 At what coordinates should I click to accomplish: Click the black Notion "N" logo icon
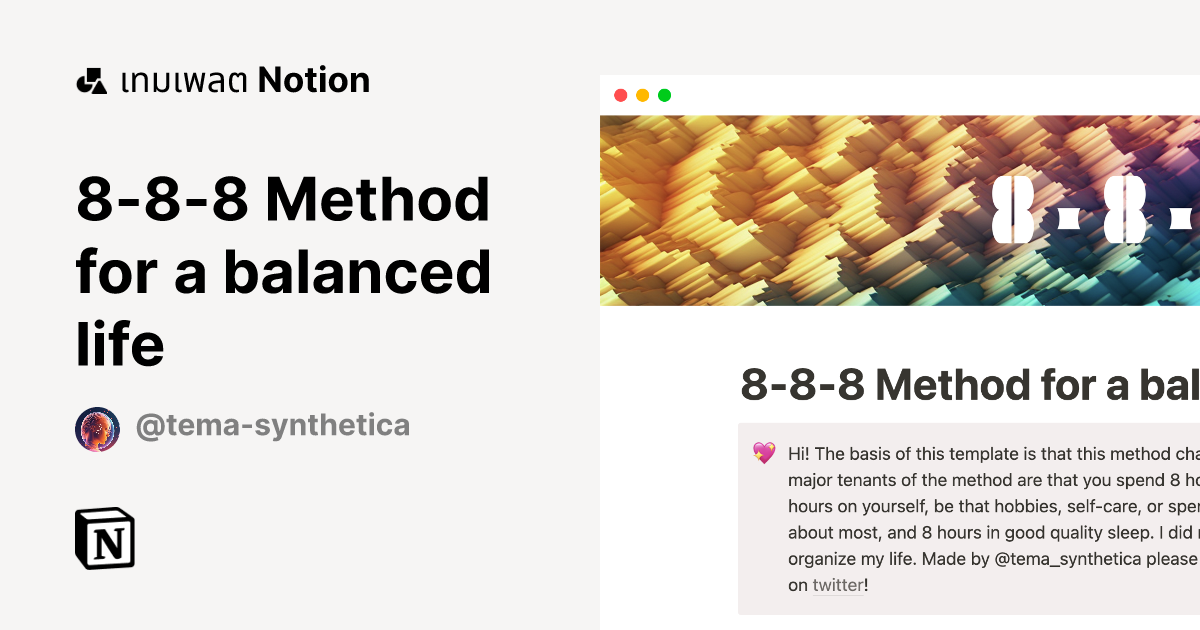(x=105, y=539)
